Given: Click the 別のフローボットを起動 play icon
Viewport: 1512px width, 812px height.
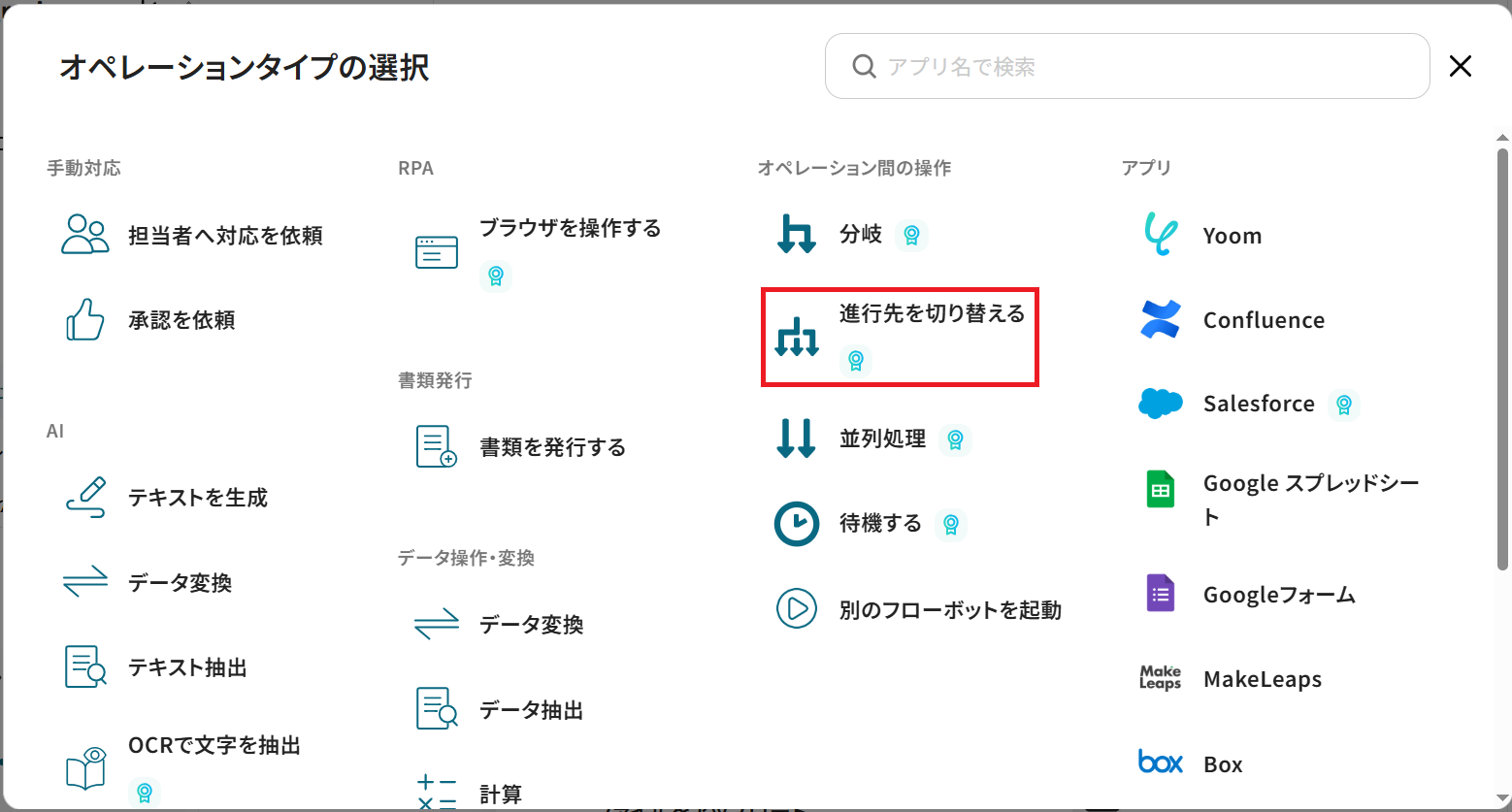Looking at the screenshot, I should [x=797, y=609].
